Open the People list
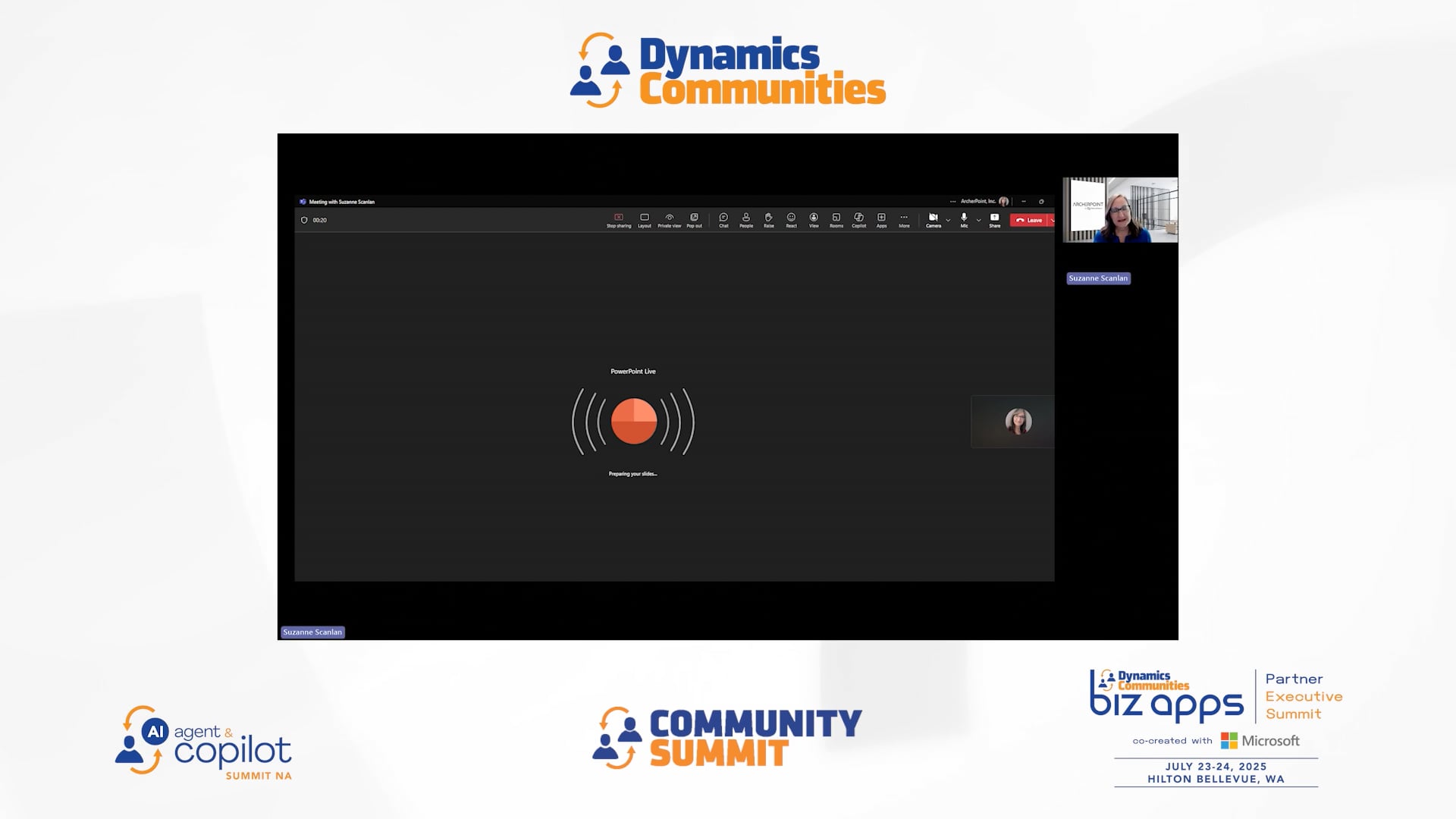Image resolution: width=1456 pixels, height=819 pixels. tap(746, 220)
